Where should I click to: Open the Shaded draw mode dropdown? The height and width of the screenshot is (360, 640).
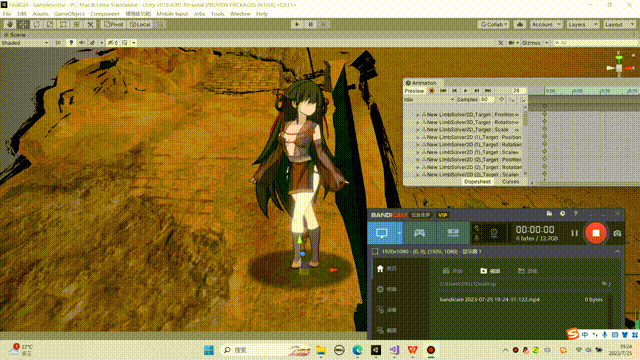pos(24,42)
